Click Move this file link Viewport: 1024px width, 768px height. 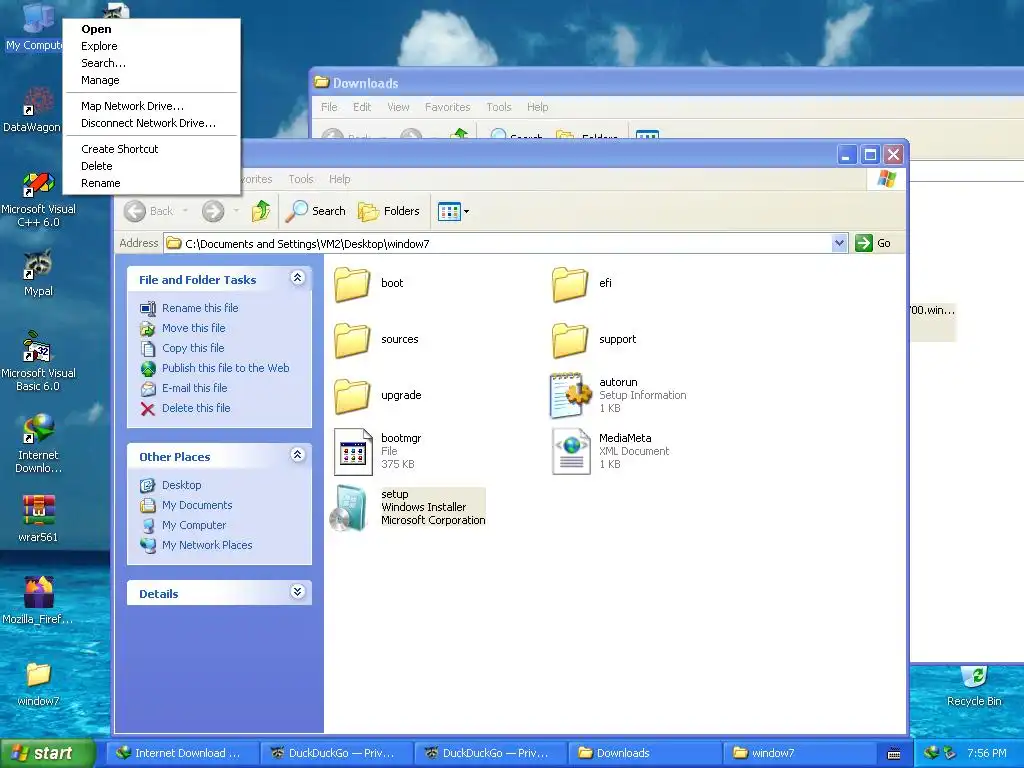coord(193,328)
